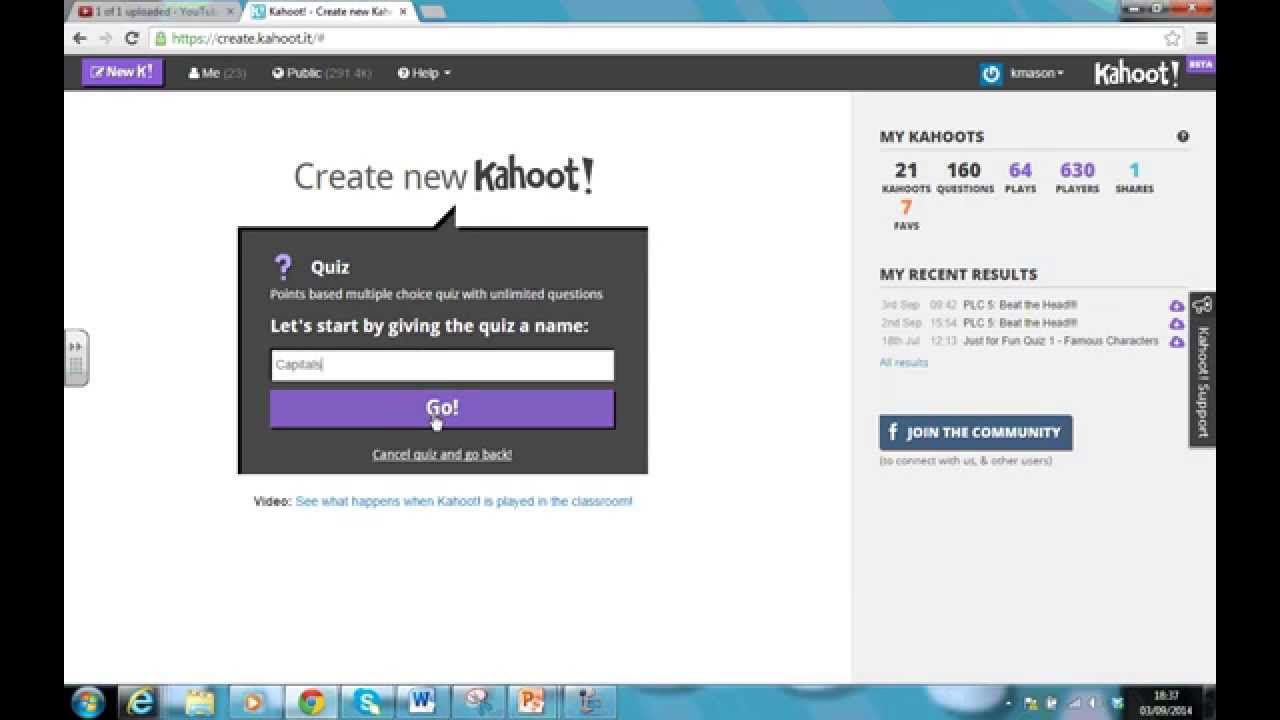The image size is (1280, 720).
Task: Click the 160 Questions stat
Action: point(965,177)
